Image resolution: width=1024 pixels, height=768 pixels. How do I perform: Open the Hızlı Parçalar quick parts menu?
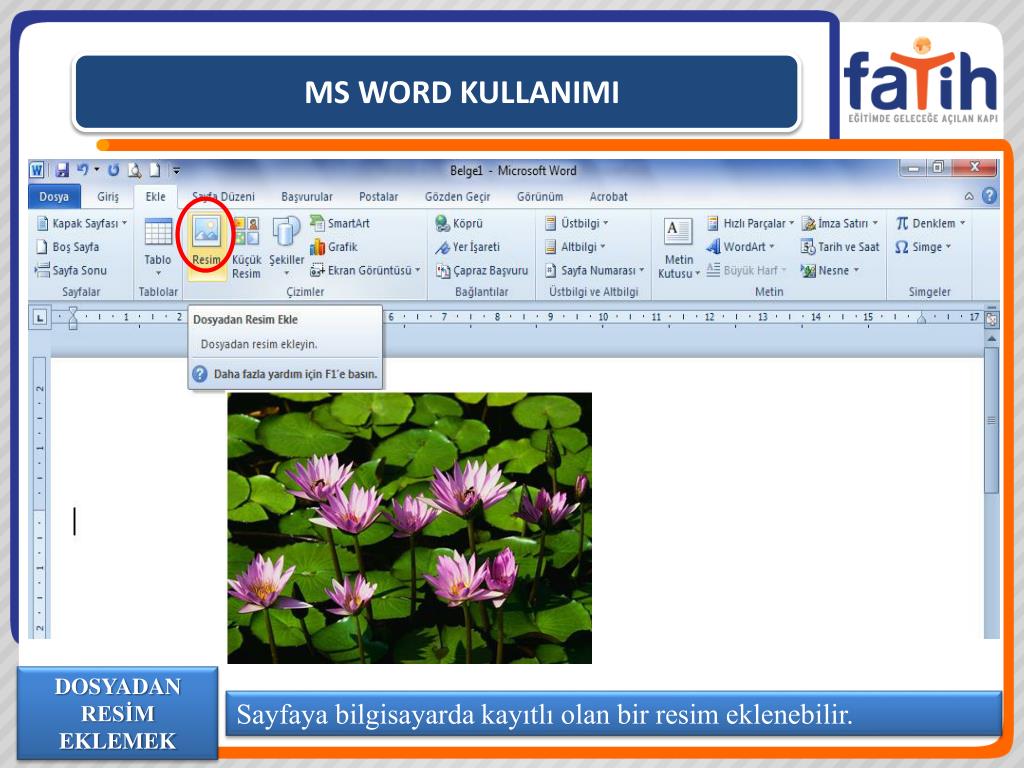(750, 223)
